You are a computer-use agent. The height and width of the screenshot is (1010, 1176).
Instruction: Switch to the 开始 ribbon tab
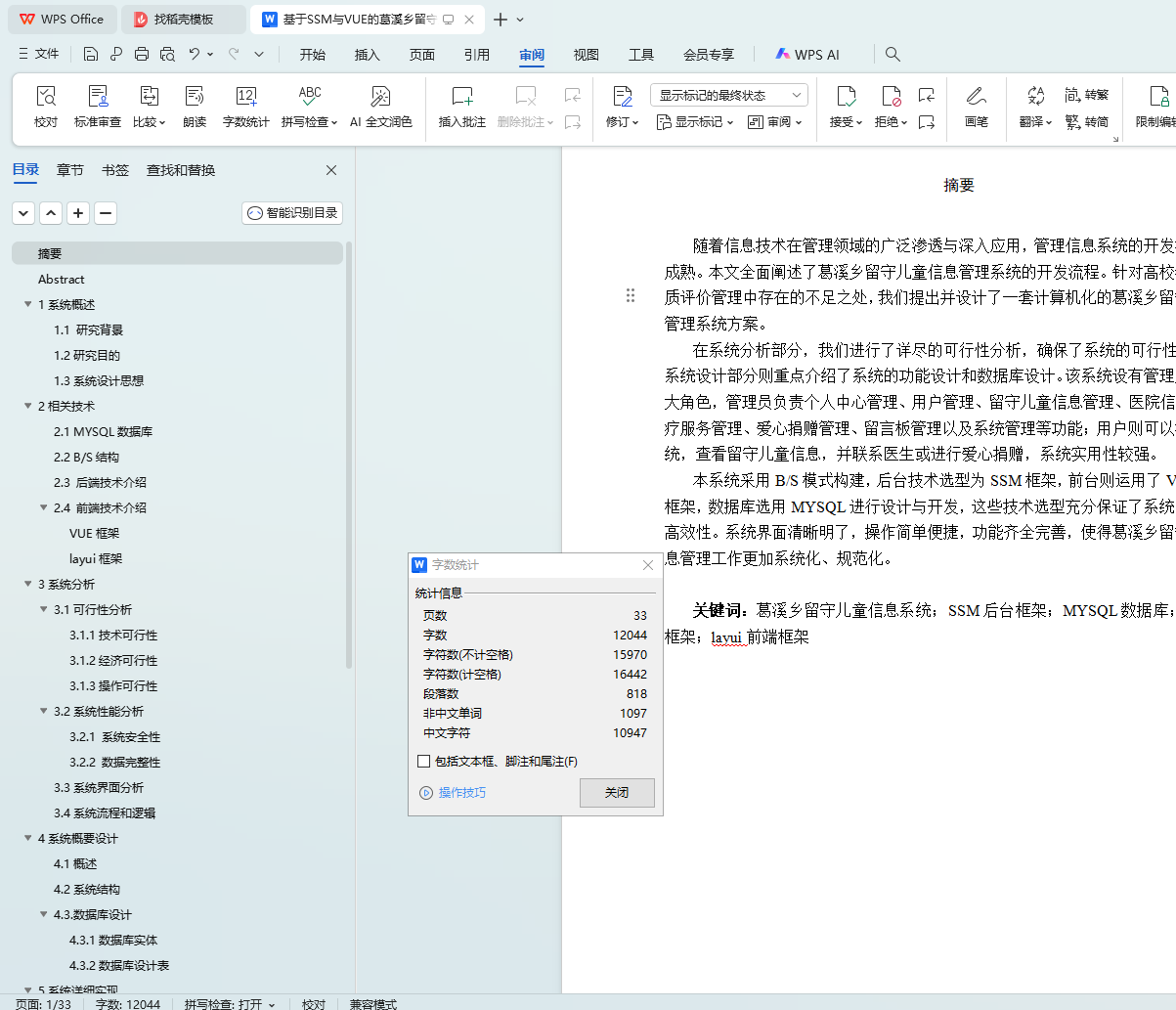pyautogui.click(x=313, y=55)
